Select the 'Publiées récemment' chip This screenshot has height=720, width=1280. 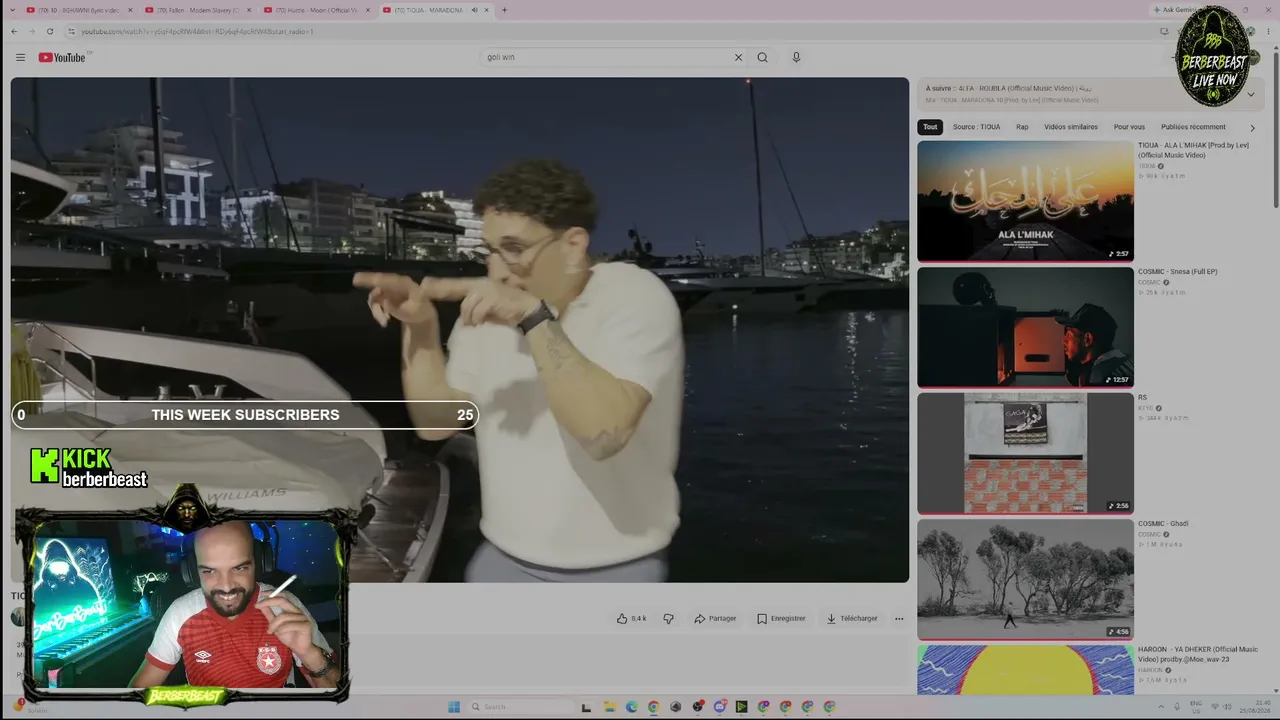(x=1193, y=127)
